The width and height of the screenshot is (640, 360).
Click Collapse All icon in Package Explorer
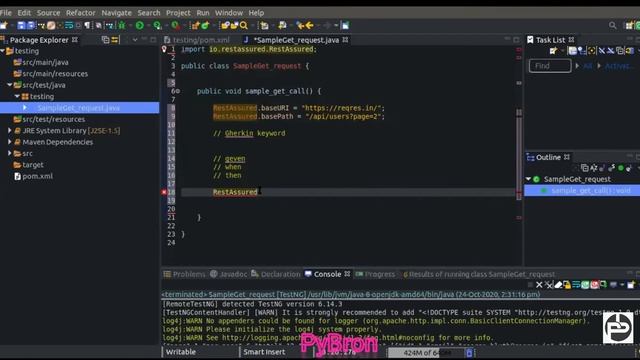pyautogui.click(x=105, y=40)
